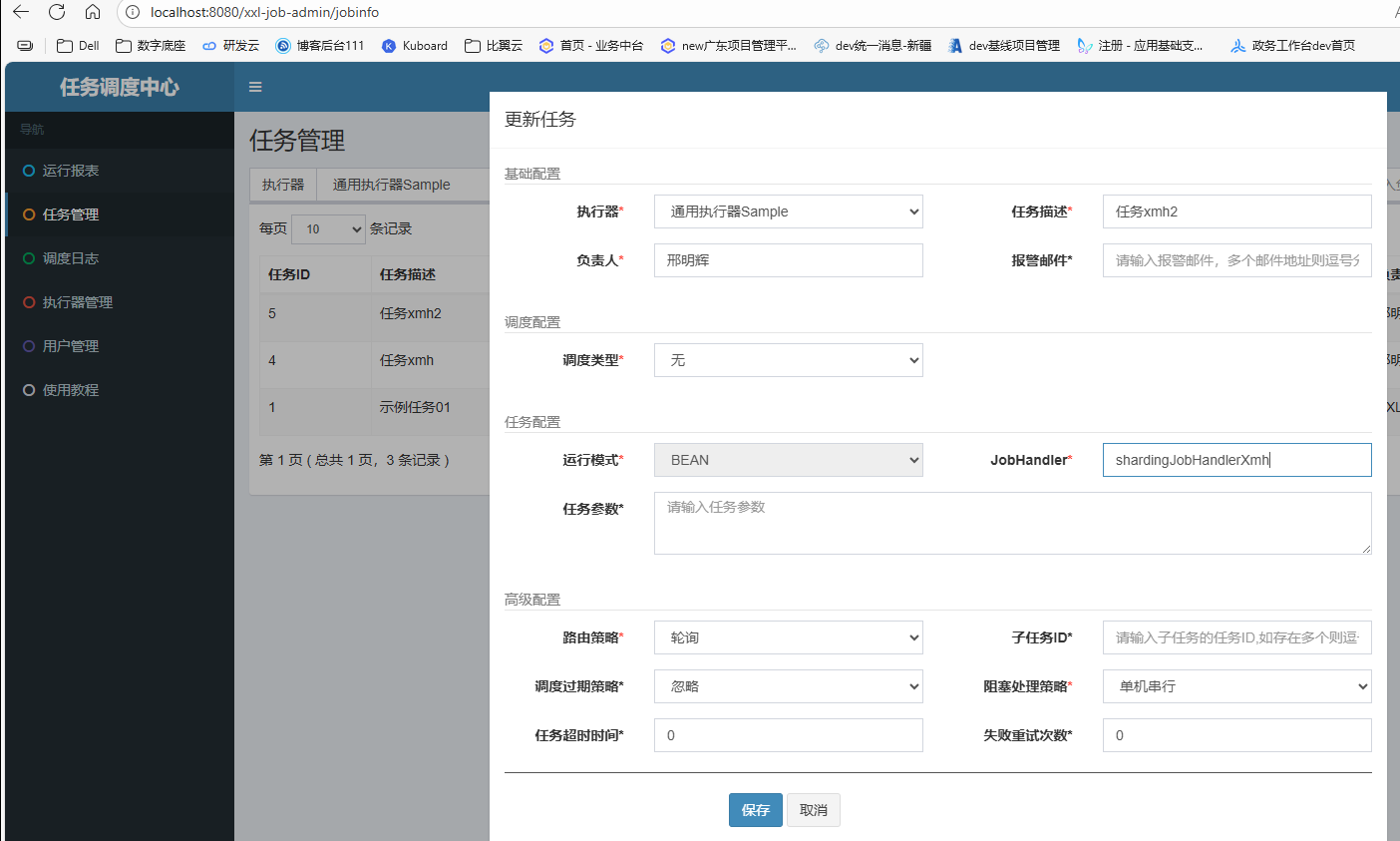
Task: Click the 负责人 input field
Action: click(x=788, y=260)
